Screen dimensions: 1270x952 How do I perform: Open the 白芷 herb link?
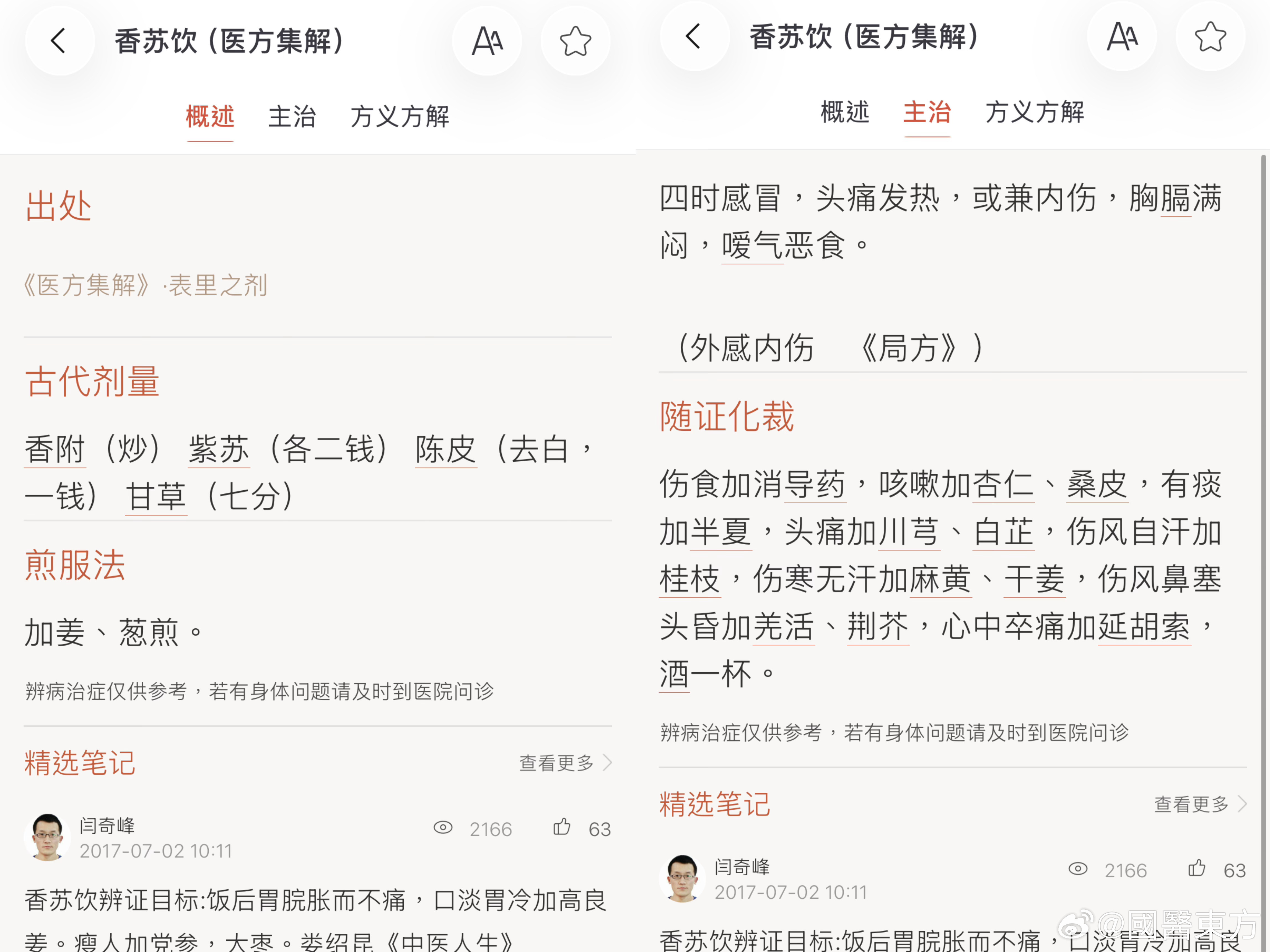pyautogui.click(x=1004, y=532)
